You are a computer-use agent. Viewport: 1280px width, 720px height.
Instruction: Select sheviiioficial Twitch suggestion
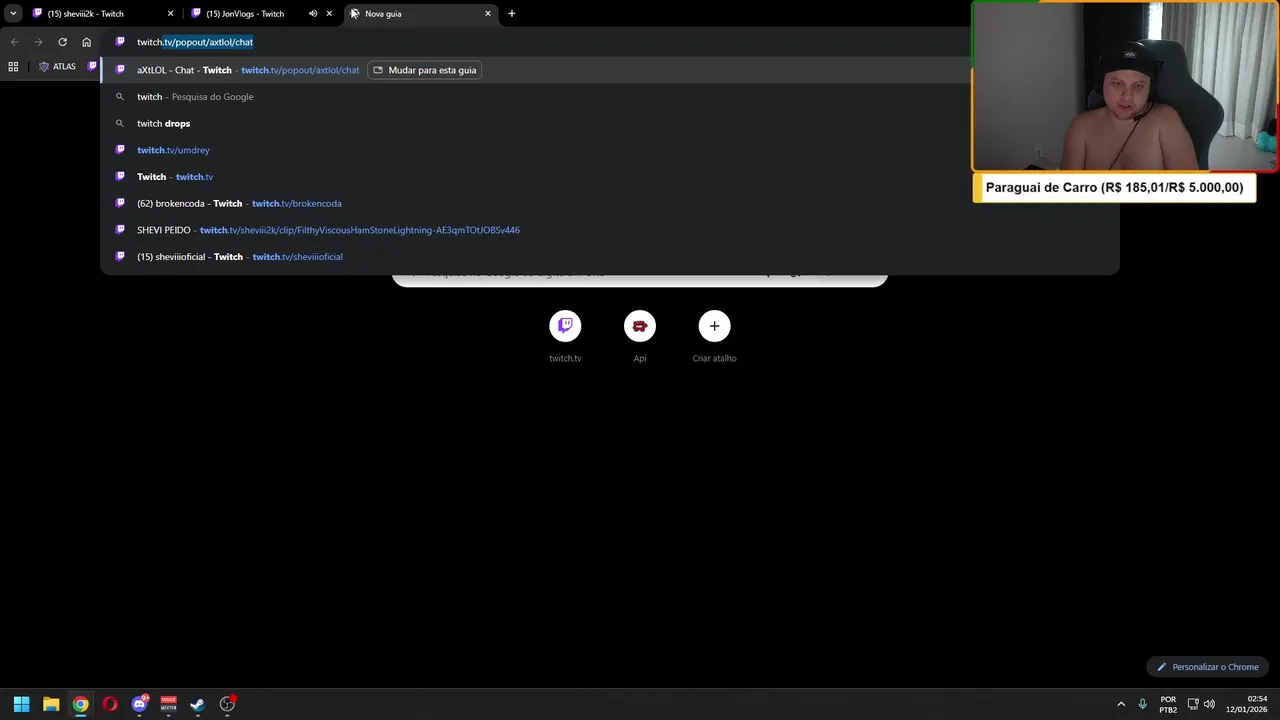[x=610, y=257]
